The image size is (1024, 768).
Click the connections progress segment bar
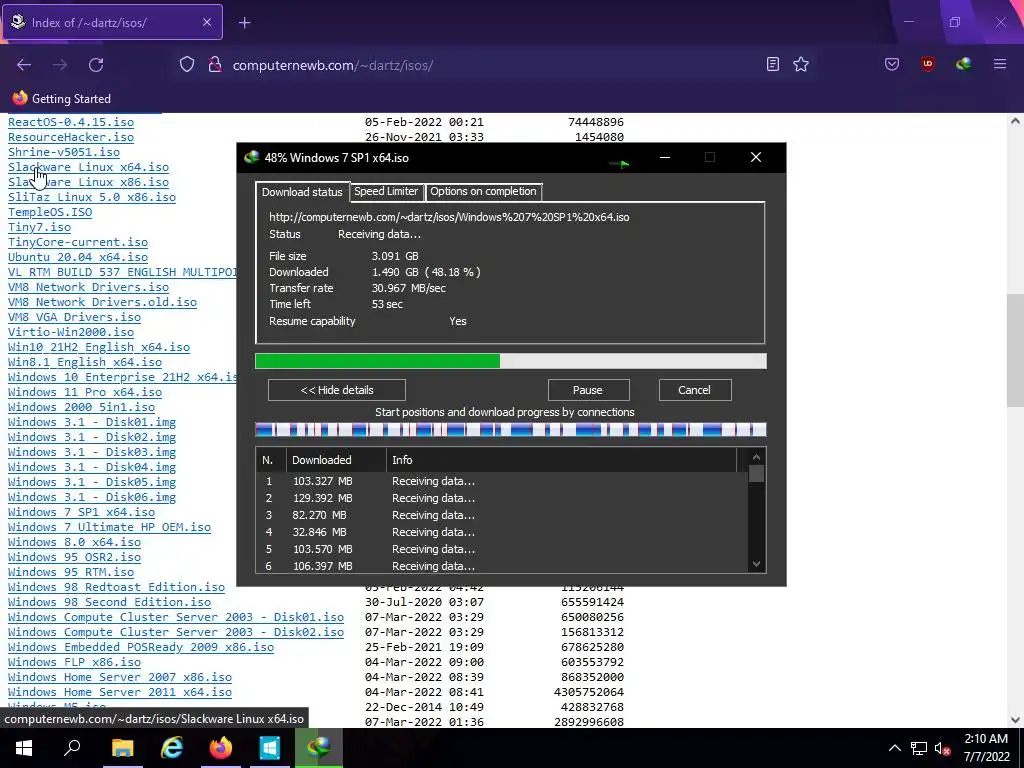[510, 430]
